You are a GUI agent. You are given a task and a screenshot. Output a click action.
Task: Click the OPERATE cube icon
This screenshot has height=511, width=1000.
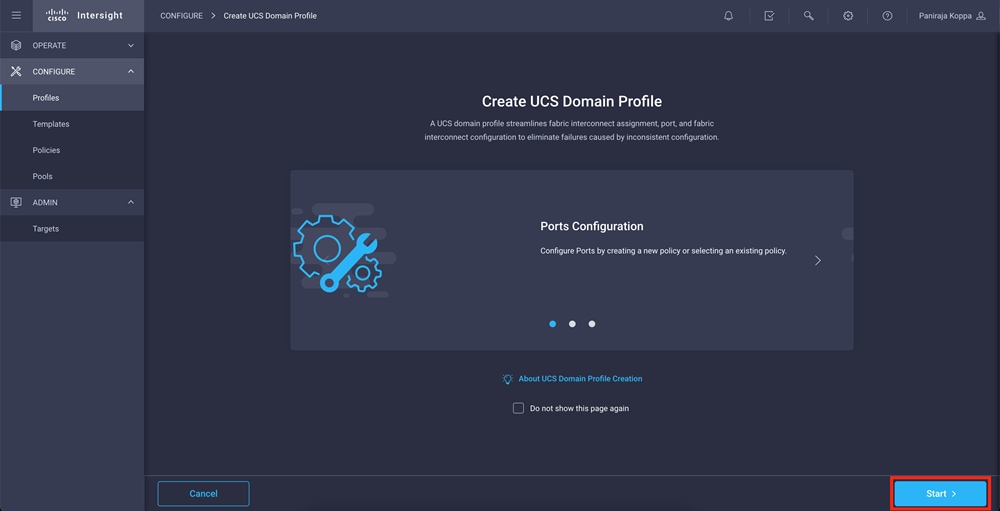click(x=16, y=45)
